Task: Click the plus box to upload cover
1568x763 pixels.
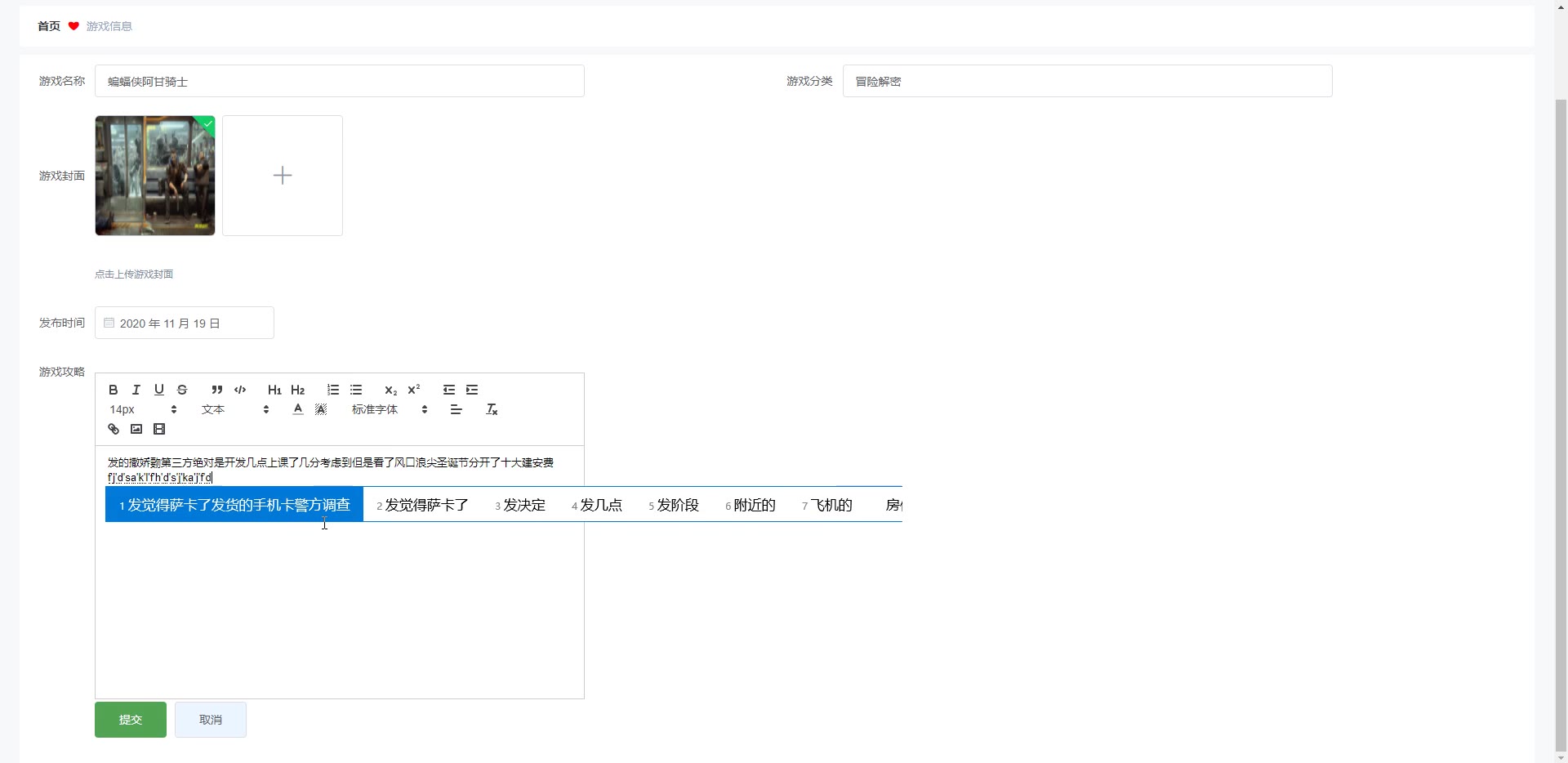Action: 283,176
